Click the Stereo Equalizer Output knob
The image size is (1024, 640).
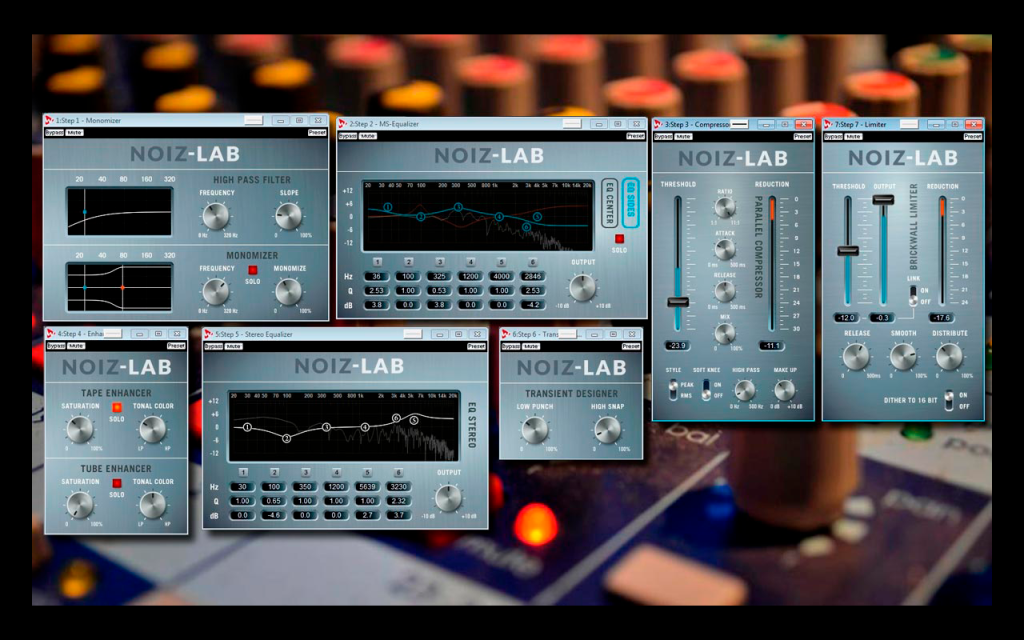449,498
